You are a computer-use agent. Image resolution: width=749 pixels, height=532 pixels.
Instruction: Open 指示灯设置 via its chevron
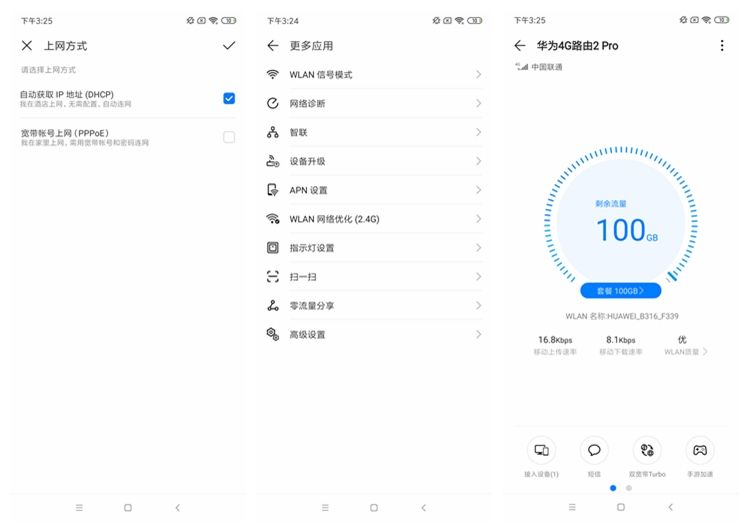pyautogui.click(x=478, y=247)
